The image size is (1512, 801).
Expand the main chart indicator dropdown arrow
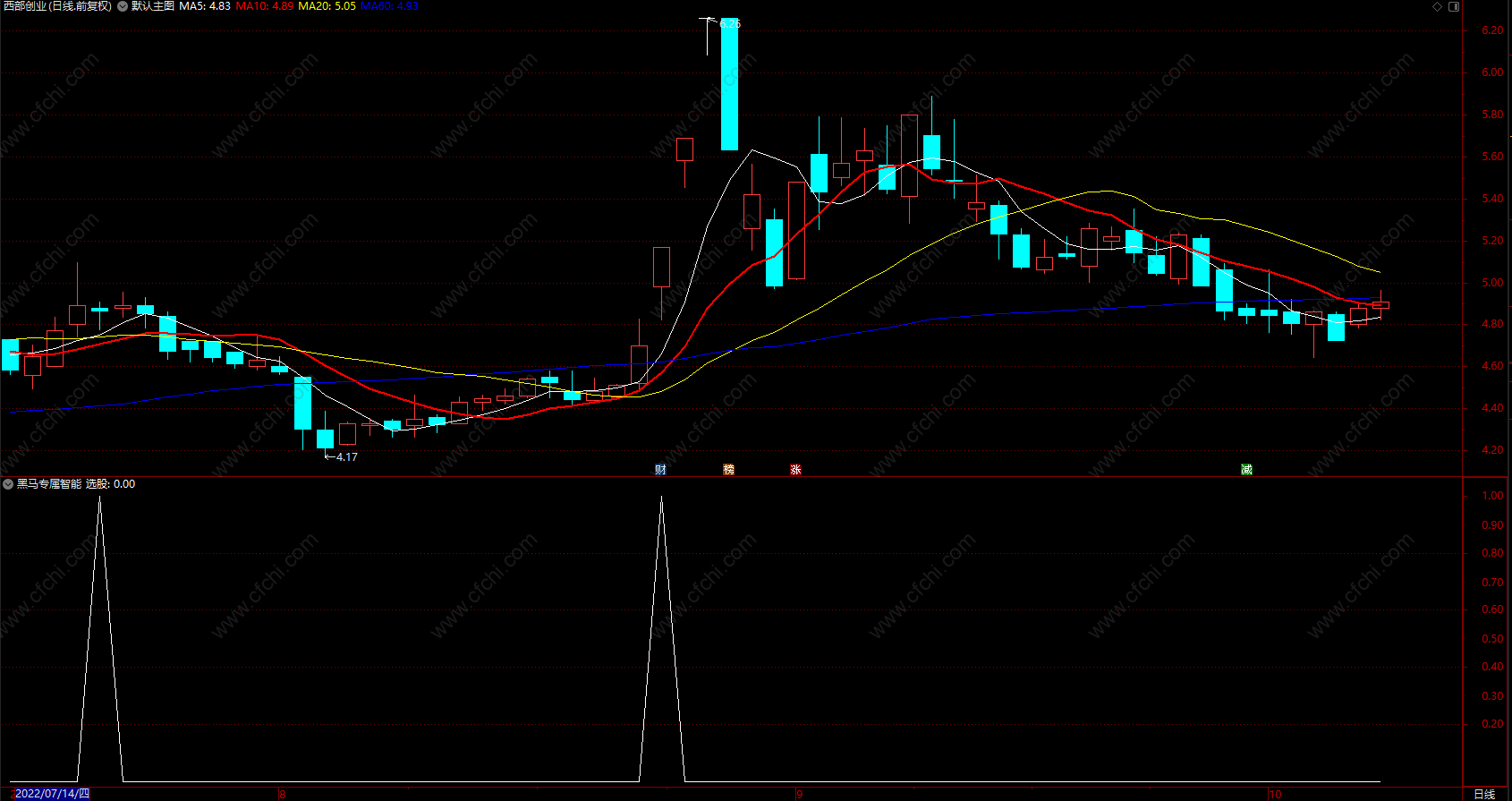(123, 6)
